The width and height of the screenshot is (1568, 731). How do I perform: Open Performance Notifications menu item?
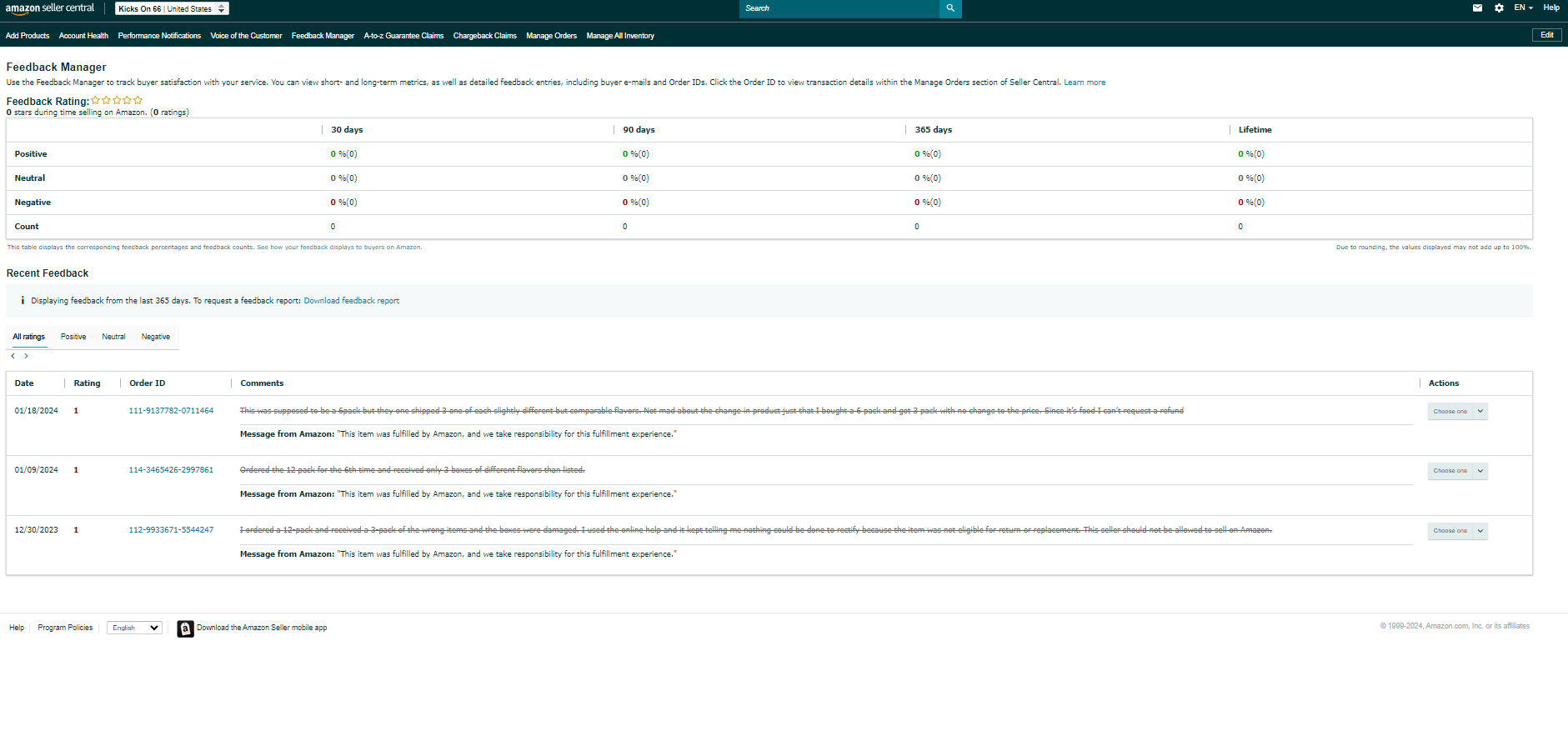pyautogui.click(x=159, y=36)
